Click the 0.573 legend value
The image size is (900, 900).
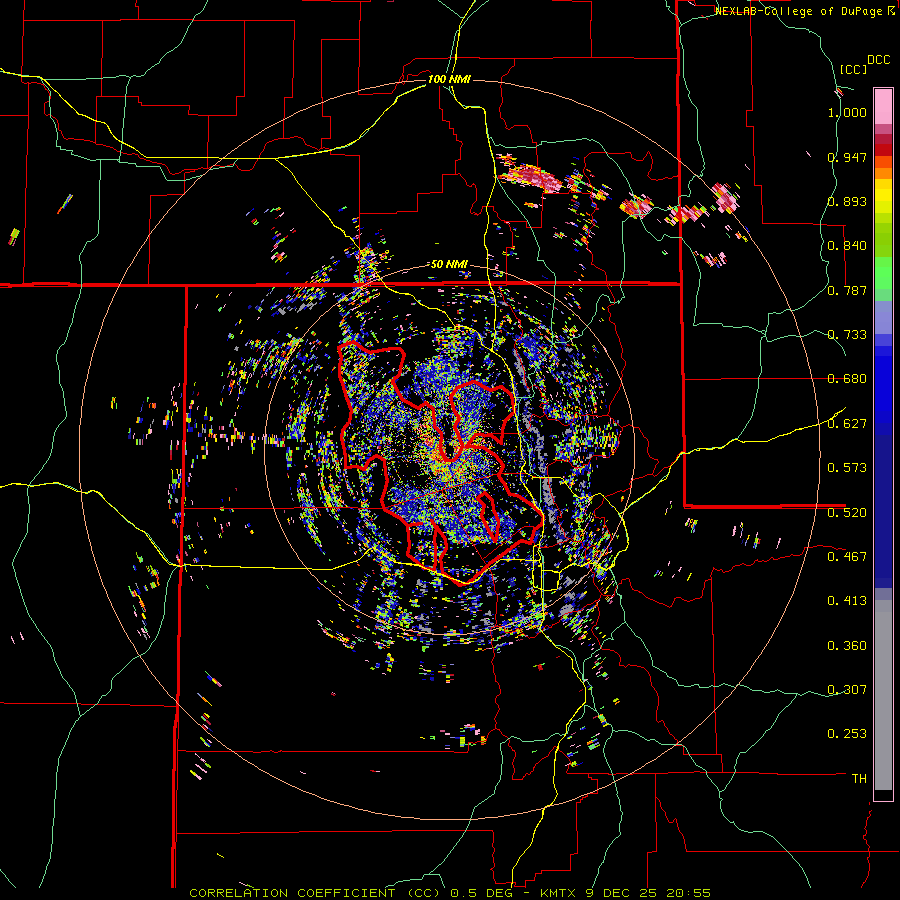847,468
